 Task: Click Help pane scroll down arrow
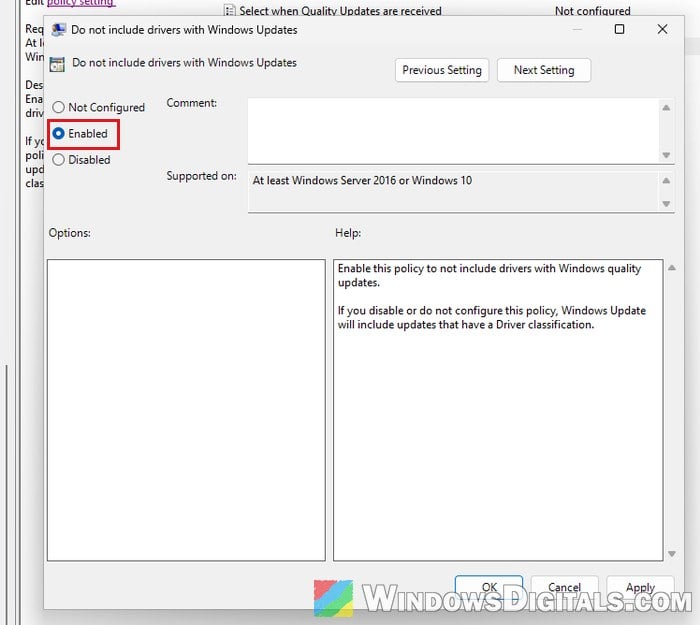point(671,554)
